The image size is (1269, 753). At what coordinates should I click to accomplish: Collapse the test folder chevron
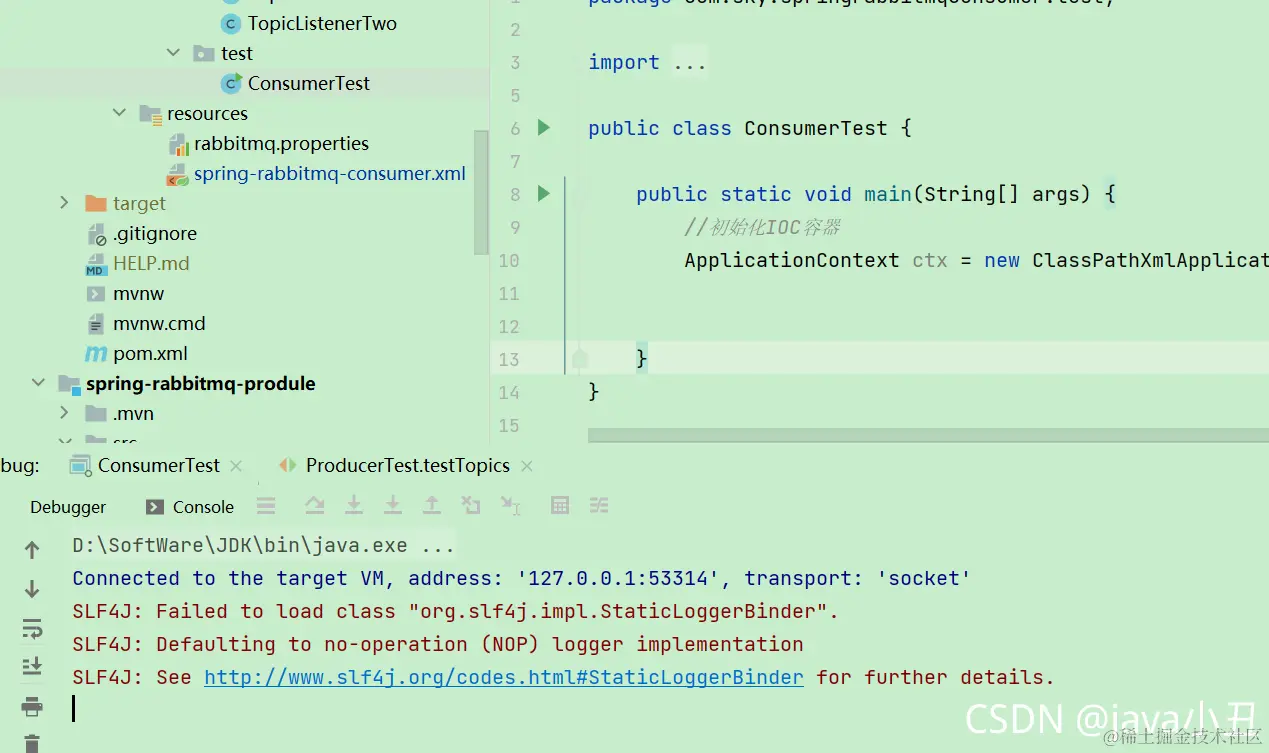173,52
